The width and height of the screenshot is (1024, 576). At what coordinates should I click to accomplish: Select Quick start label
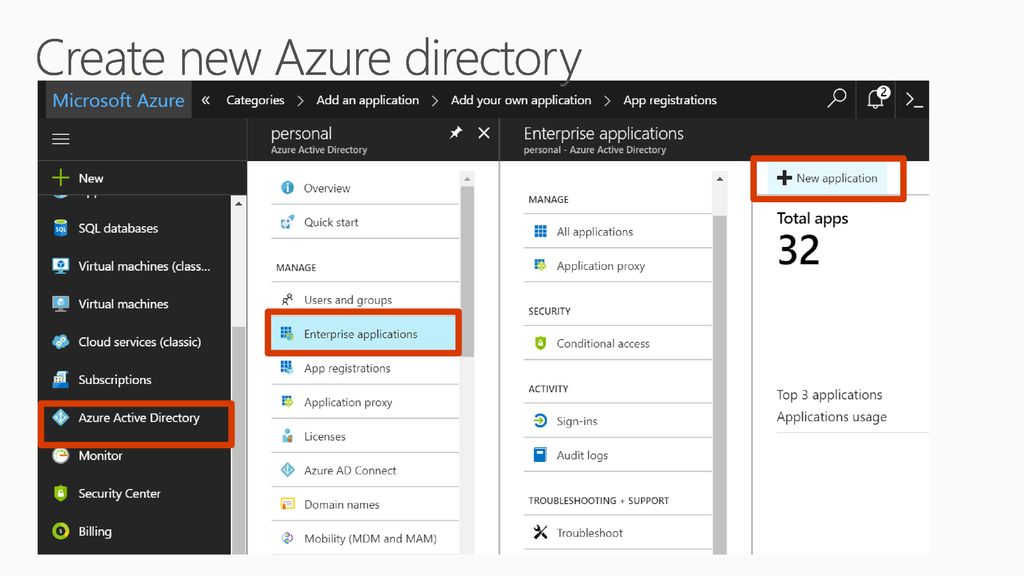pyautogui.click(x=331, y=222)
